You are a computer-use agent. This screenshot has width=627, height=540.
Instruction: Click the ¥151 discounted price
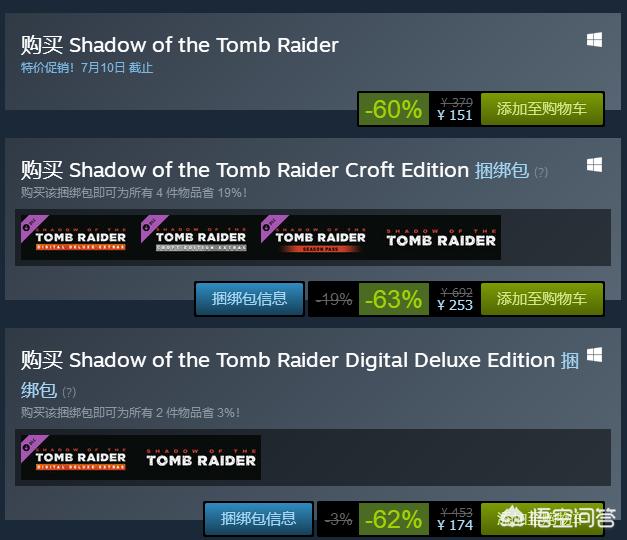pos(455,115)
